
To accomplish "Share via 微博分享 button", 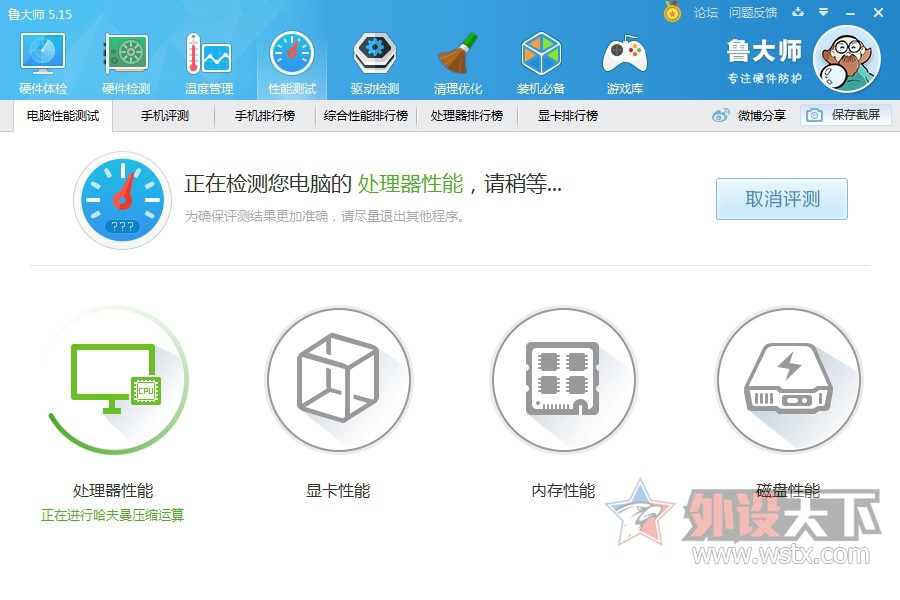I will [x=749, y=115].
